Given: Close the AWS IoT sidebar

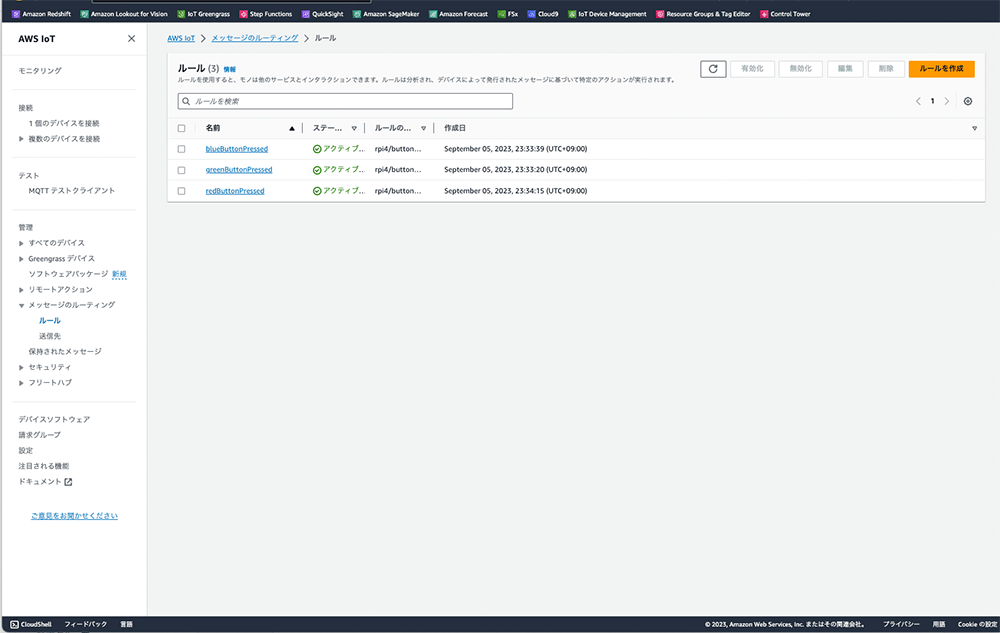Looking at the screenshot, I should [131, 39].
